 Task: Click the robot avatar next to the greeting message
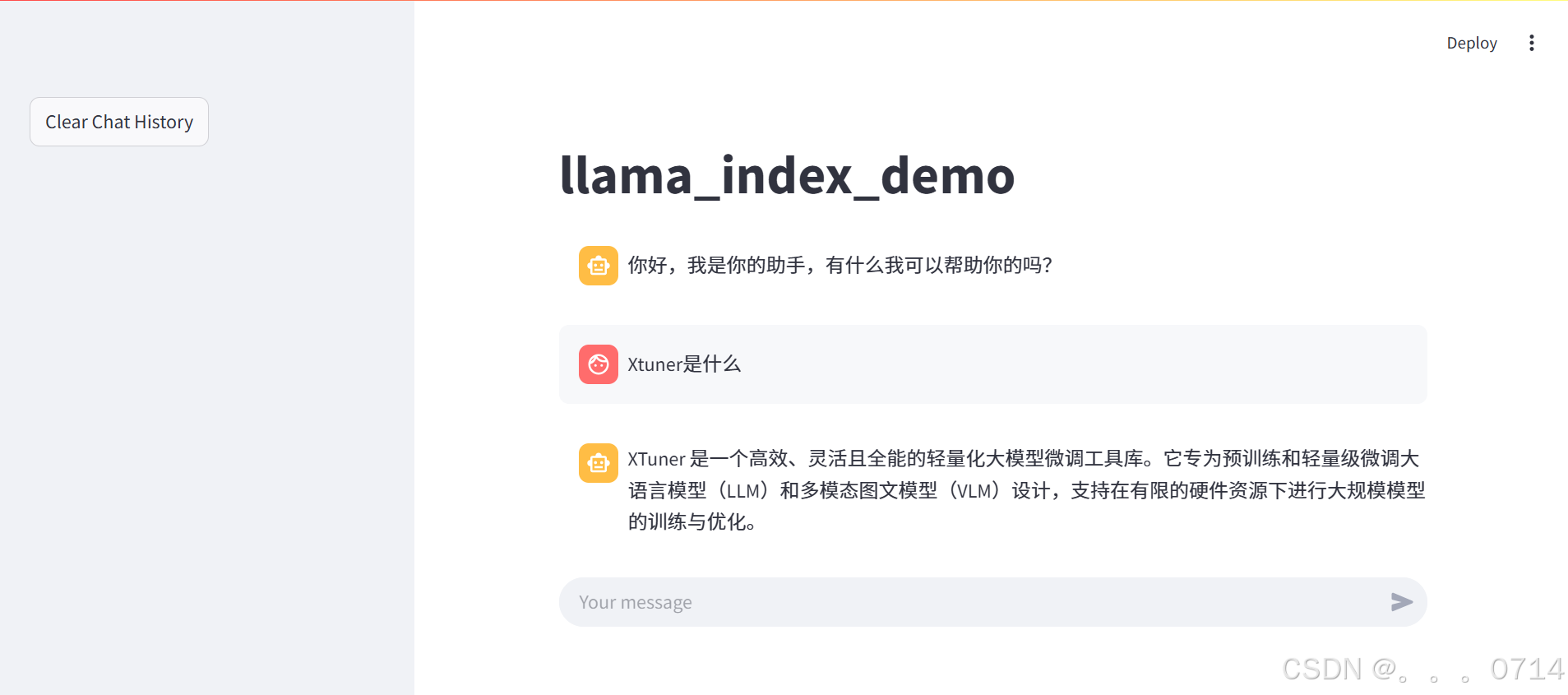click(x=598, y=265)
